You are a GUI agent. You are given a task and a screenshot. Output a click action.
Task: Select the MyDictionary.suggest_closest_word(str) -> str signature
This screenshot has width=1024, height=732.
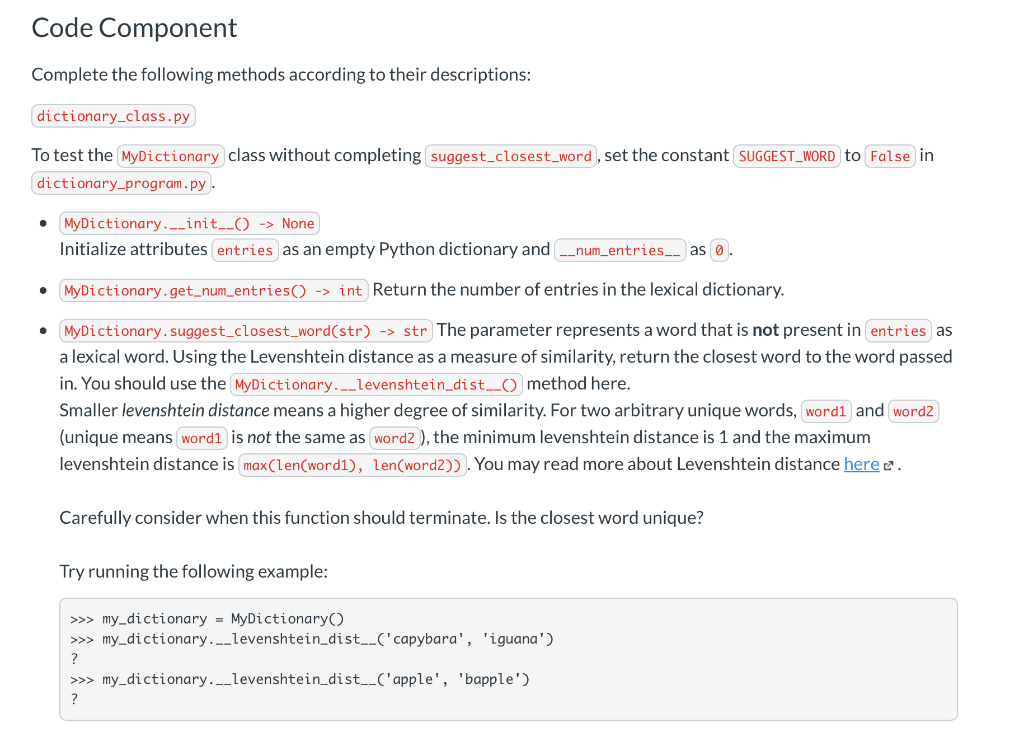coord(247,330)
